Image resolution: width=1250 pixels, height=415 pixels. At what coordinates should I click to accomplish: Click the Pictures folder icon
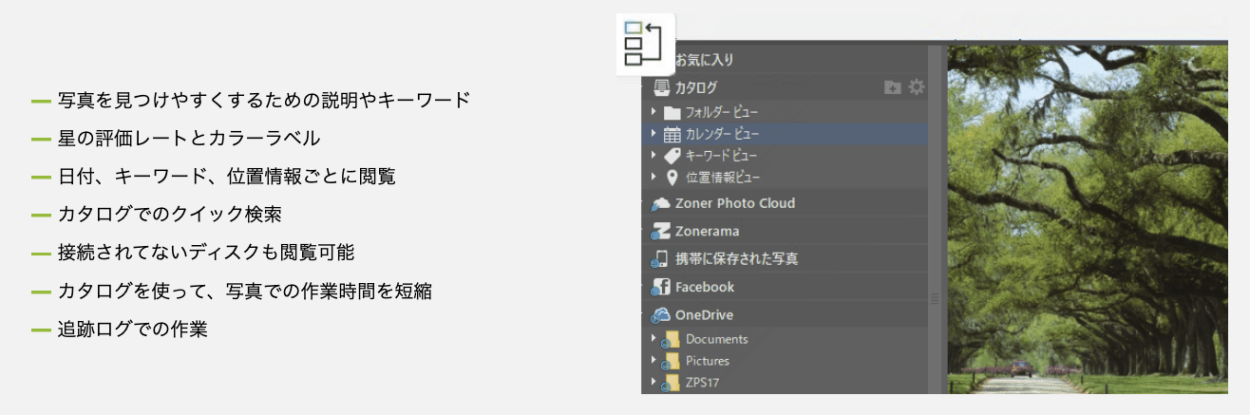click(671, 362)
